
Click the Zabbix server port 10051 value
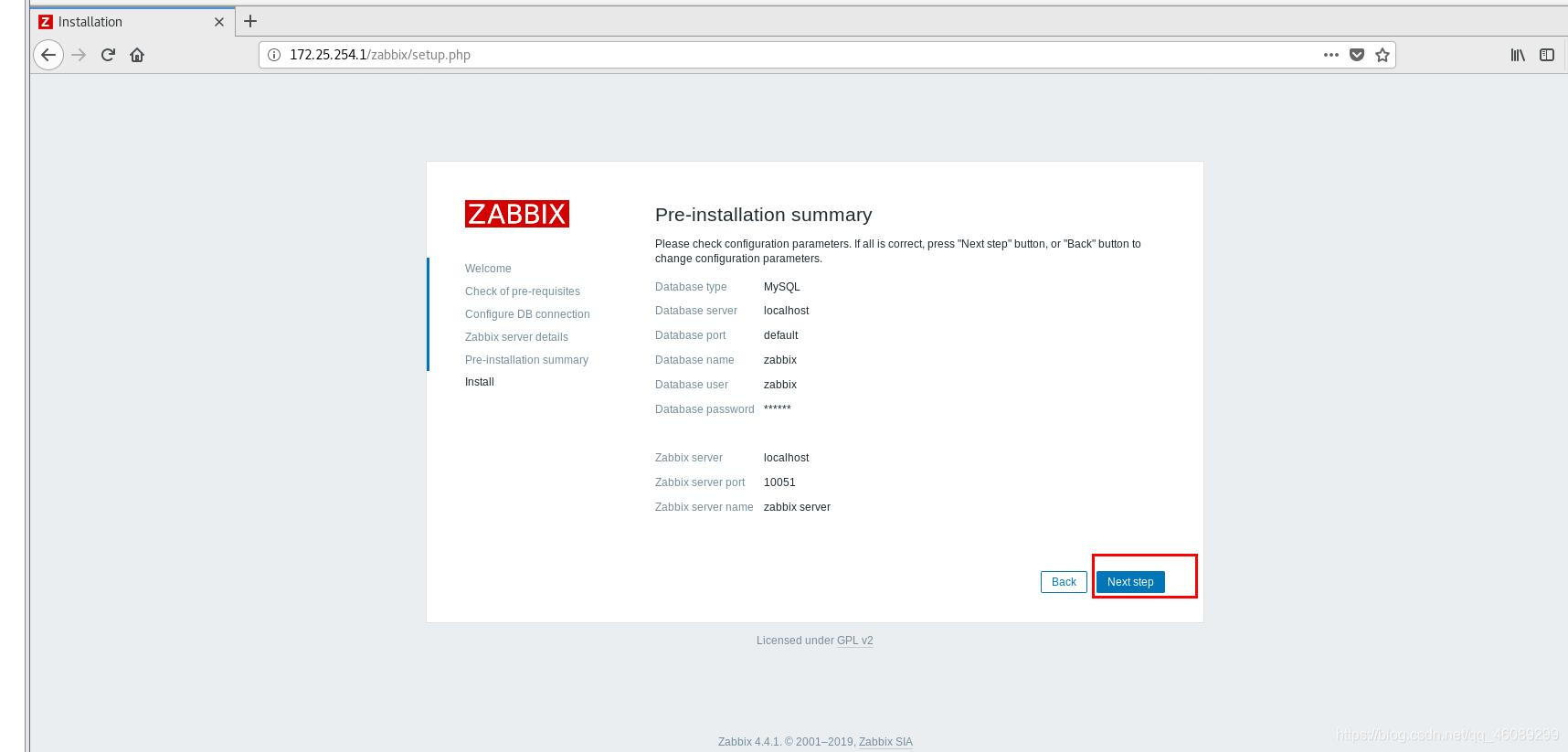(779, 482)
